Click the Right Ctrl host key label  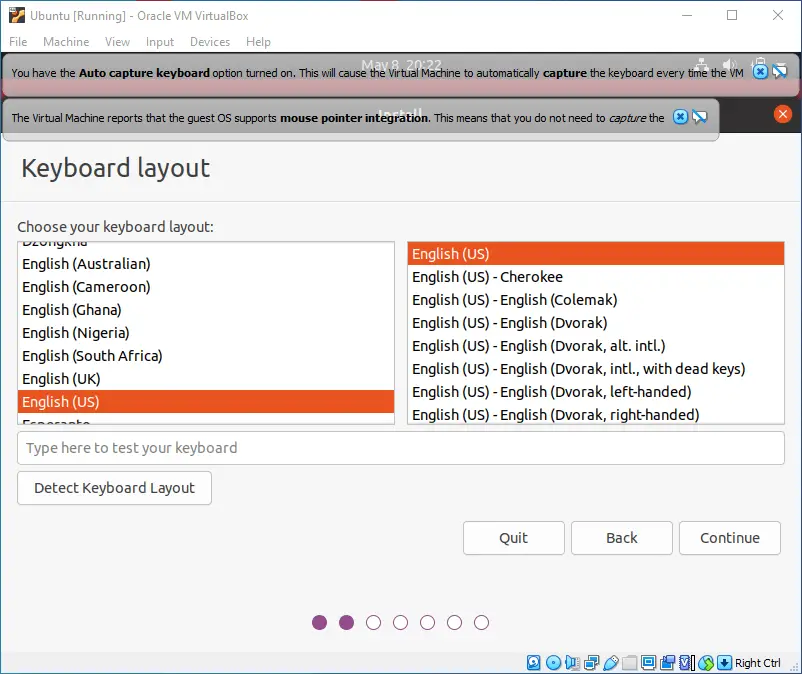tap(758, 663)
